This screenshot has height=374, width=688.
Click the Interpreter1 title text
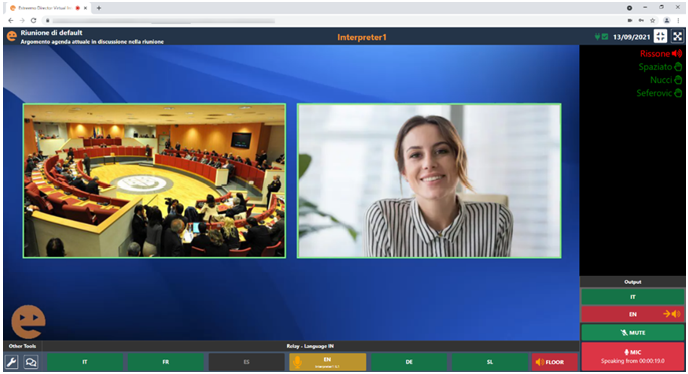pos(362,37)
